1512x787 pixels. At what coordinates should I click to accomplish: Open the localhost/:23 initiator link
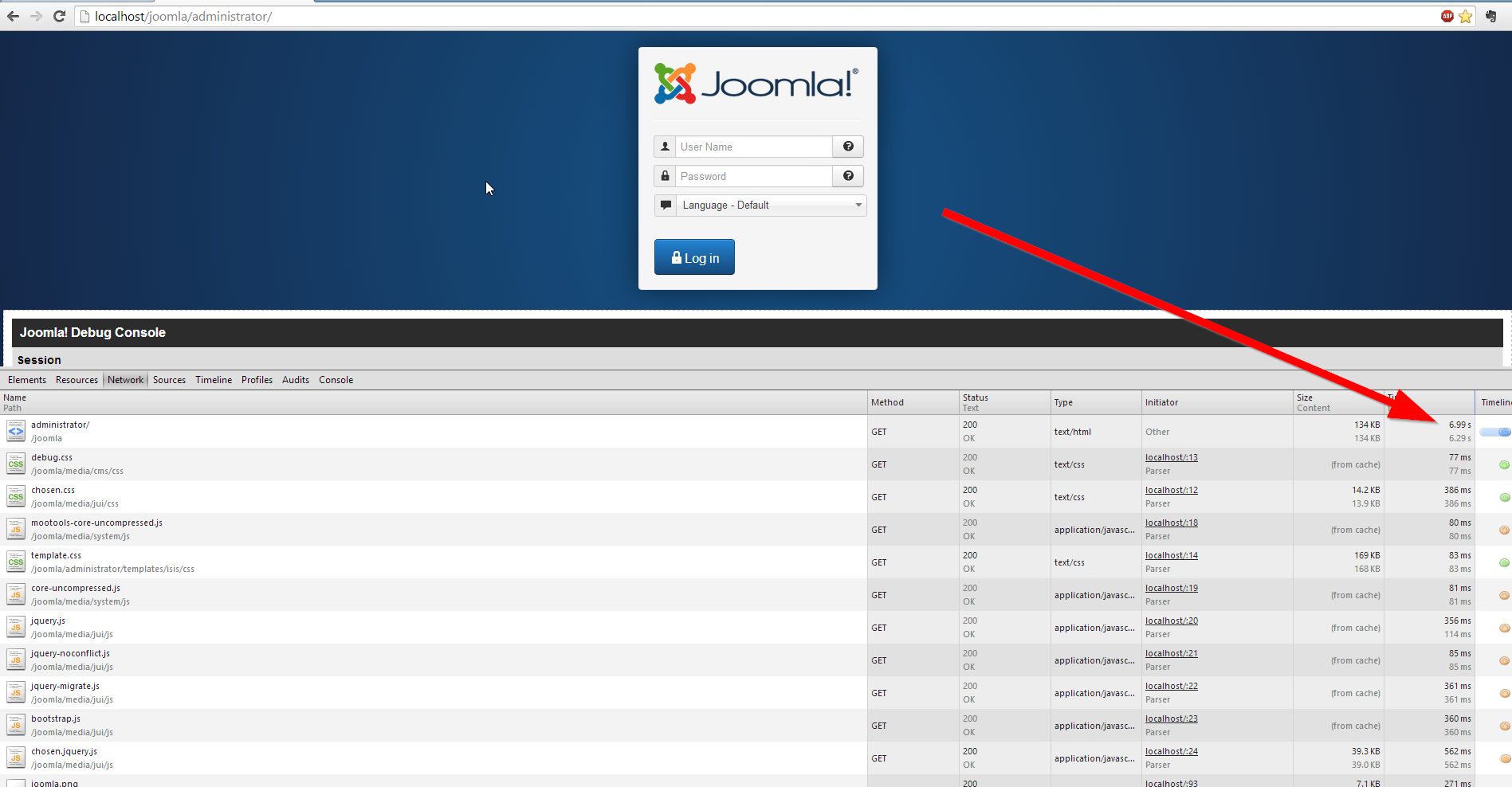click(x=1172, y=718)
